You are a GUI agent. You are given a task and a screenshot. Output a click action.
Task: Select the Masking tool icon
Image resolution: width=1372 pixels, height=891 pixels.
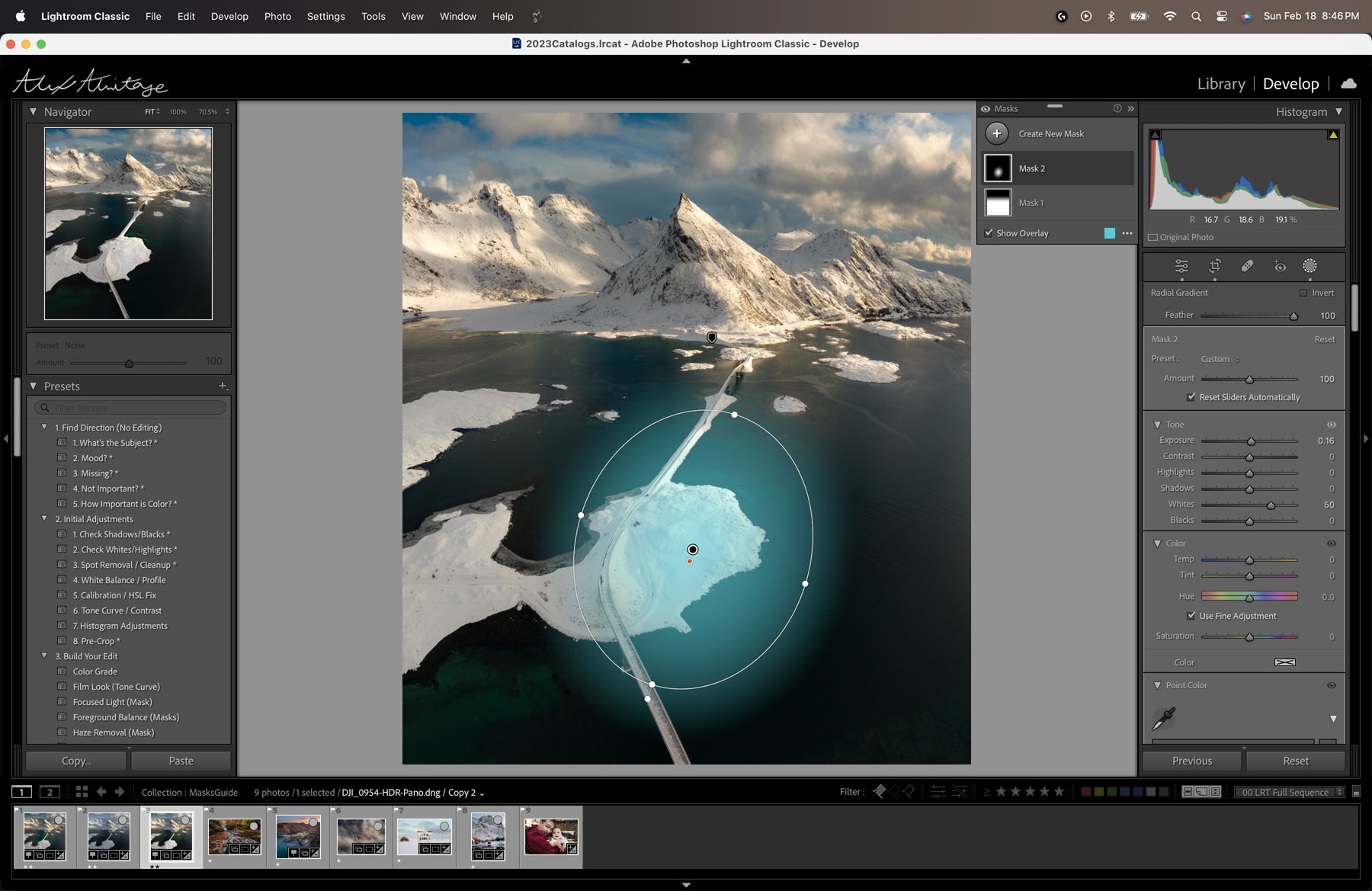pyautogui.click(x=1309, y=265)
